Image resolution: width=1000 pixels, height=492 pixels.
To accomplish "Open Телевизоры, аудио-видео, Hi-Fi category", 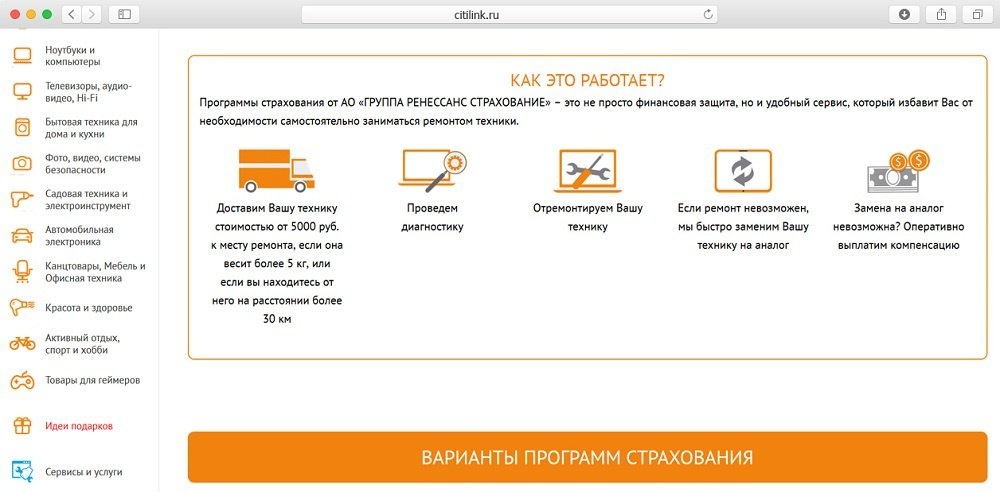I will pos(89,92).
